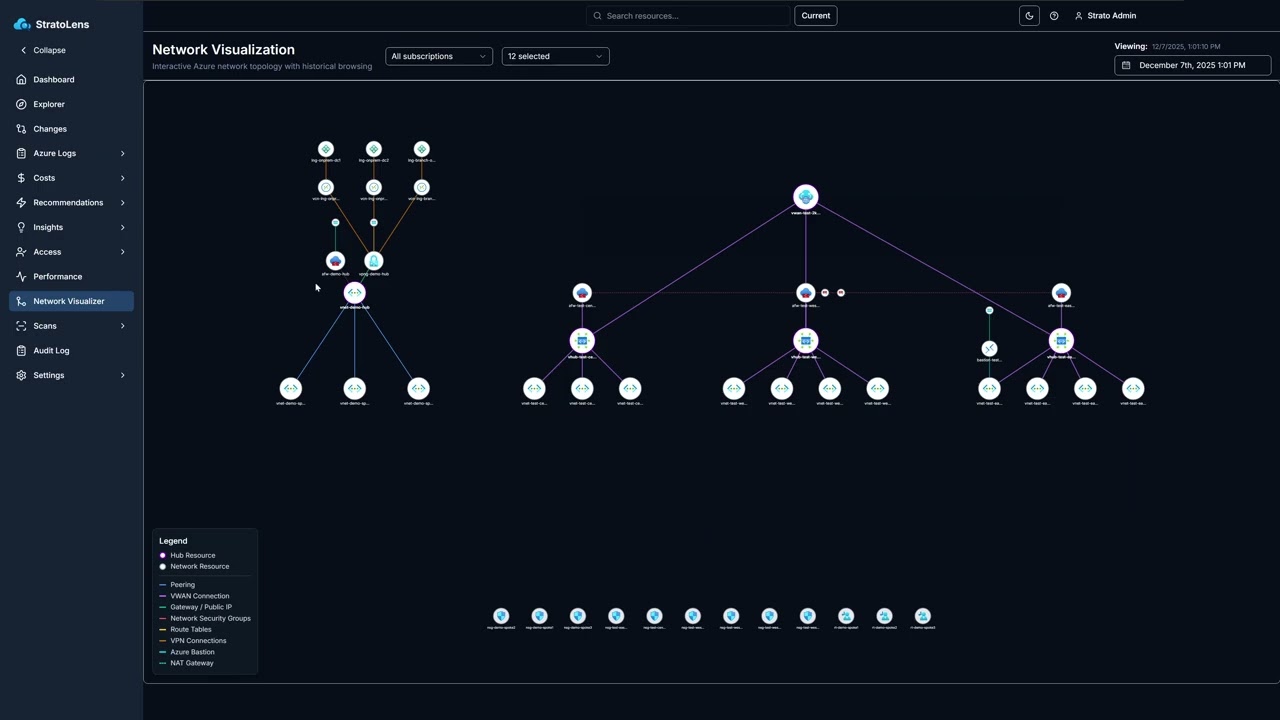Screen dimensions: 1280x720
Task: Select the rt-demo-spoke2 route table node
Action: pyautogui.click(x=884, y=616)
